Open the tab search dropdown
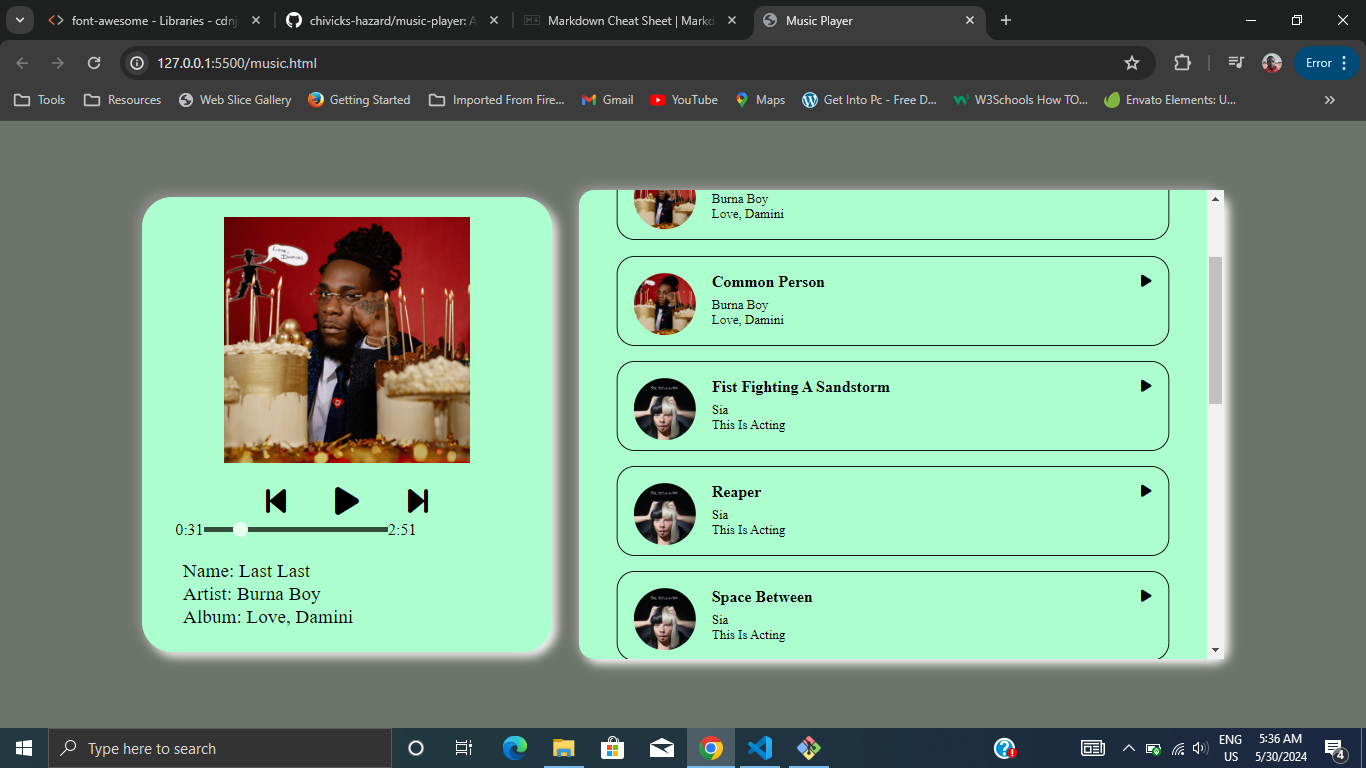Screen dimensions: 1366x768 tap(19, 20)
